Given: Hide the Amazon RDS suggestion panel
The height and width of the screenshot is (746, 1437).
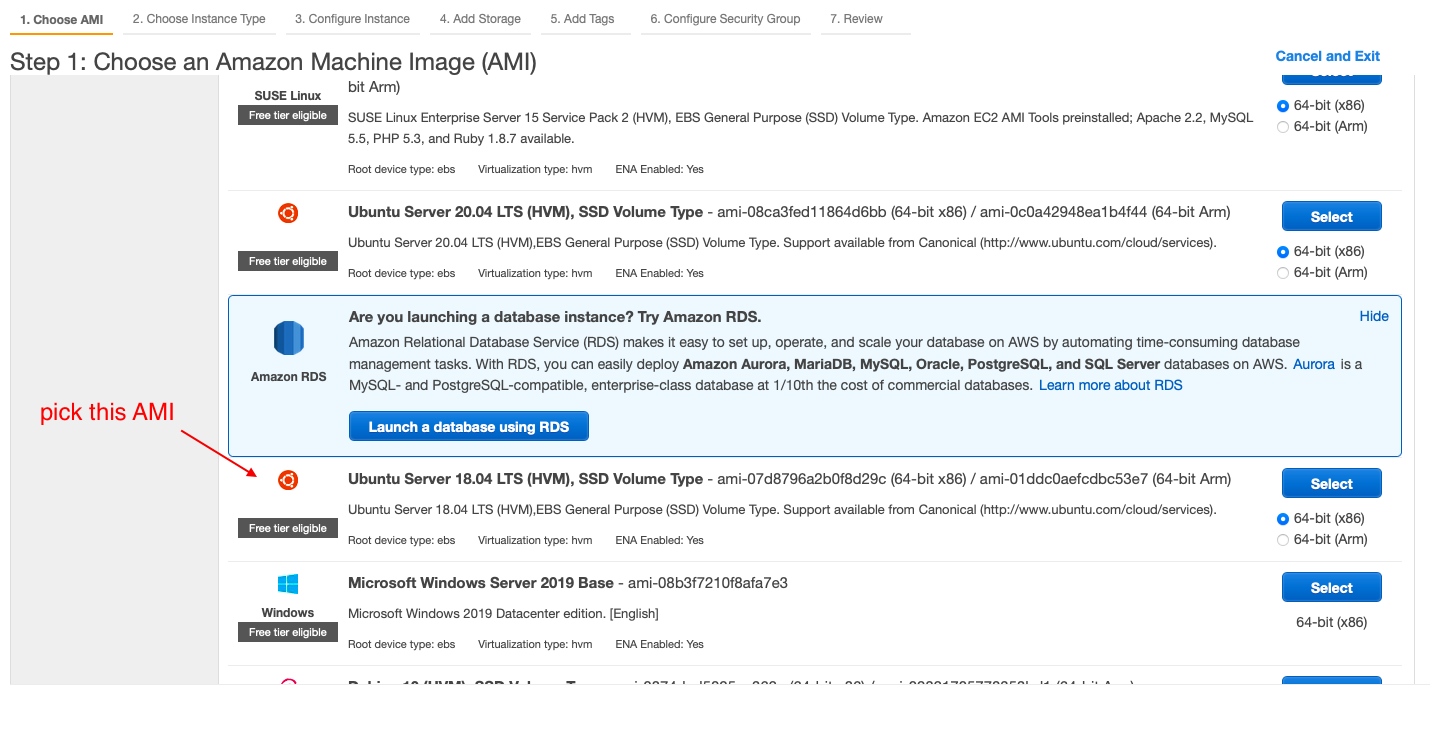Looking at the screenshot, I should [x=1374, y=316].
